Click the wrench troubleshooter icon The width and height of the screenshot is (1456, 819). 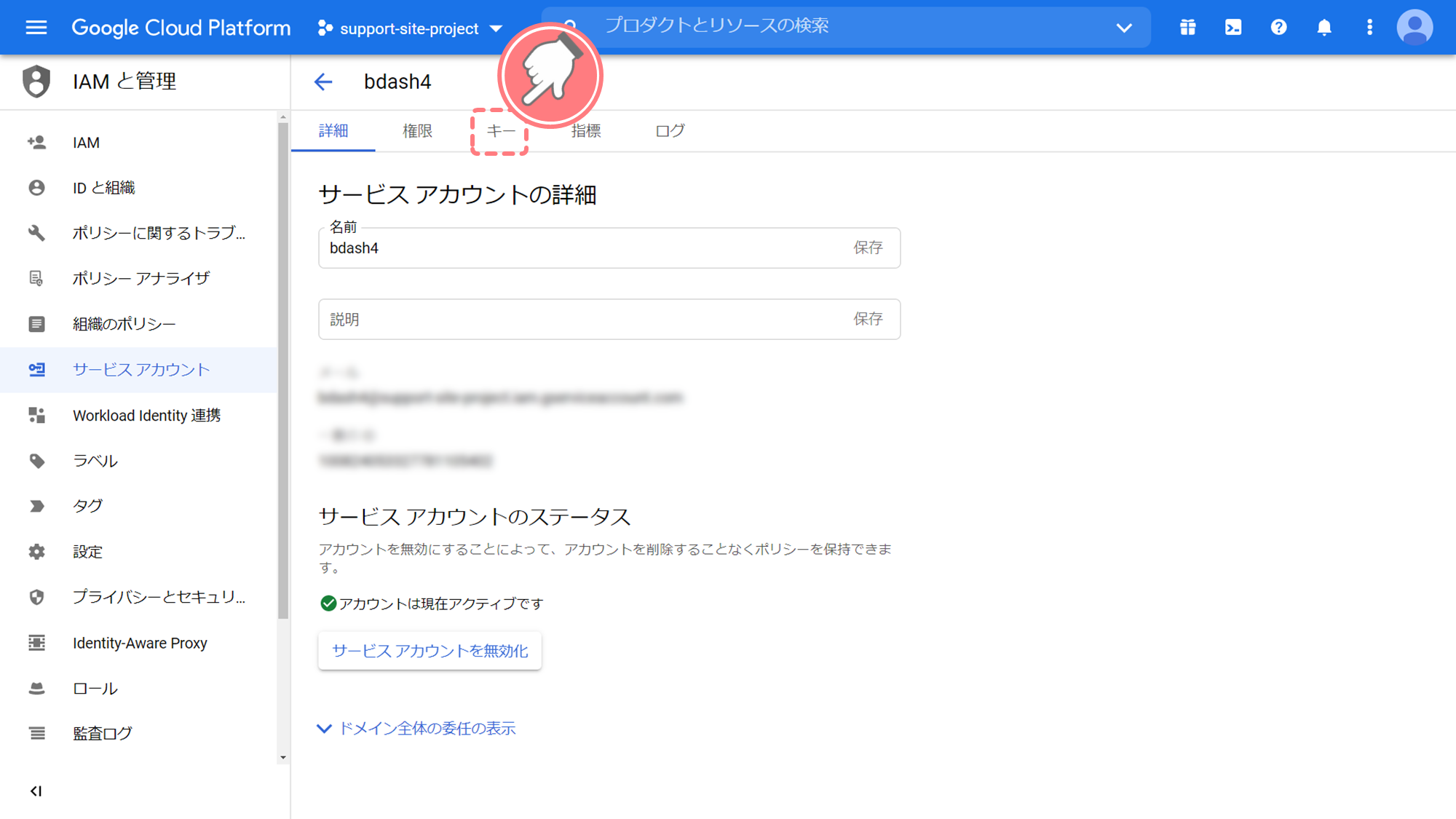(x=36, y=233)
